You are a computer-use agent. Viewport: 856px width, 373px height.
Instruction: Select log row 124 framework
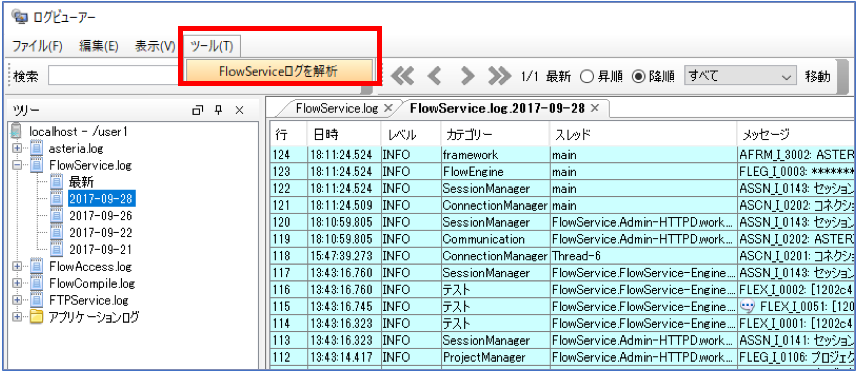pyautogui.click(x=563, y=155)
